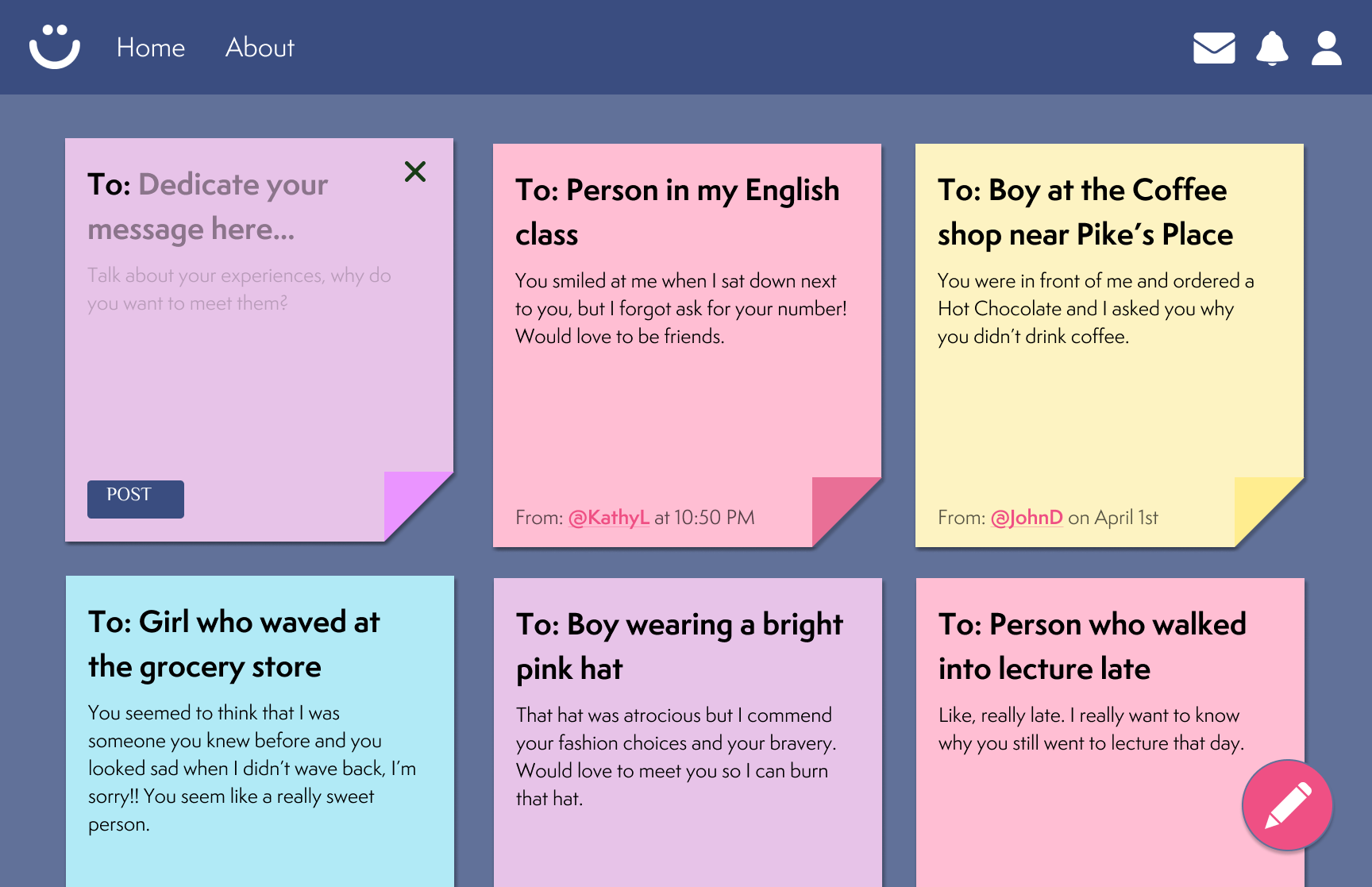The image size is (1372, 887).
Task: Open the user profile icon
Action: click(x=1326, y=48)
